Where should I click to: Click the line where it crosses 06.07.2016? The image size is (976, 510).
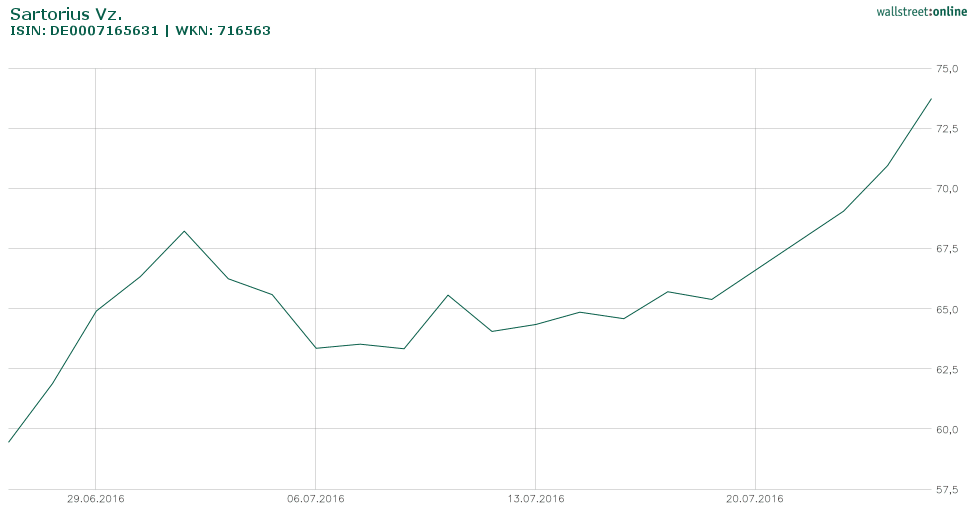315,348
